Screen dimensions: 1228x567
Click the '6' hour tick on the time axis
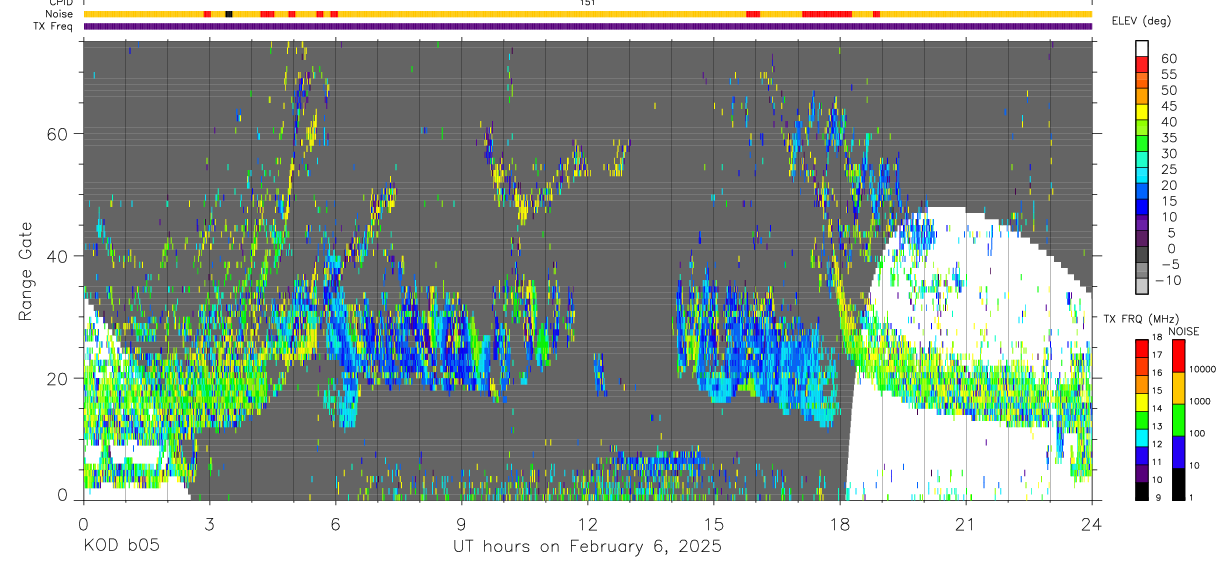click(x=335, y=524)
